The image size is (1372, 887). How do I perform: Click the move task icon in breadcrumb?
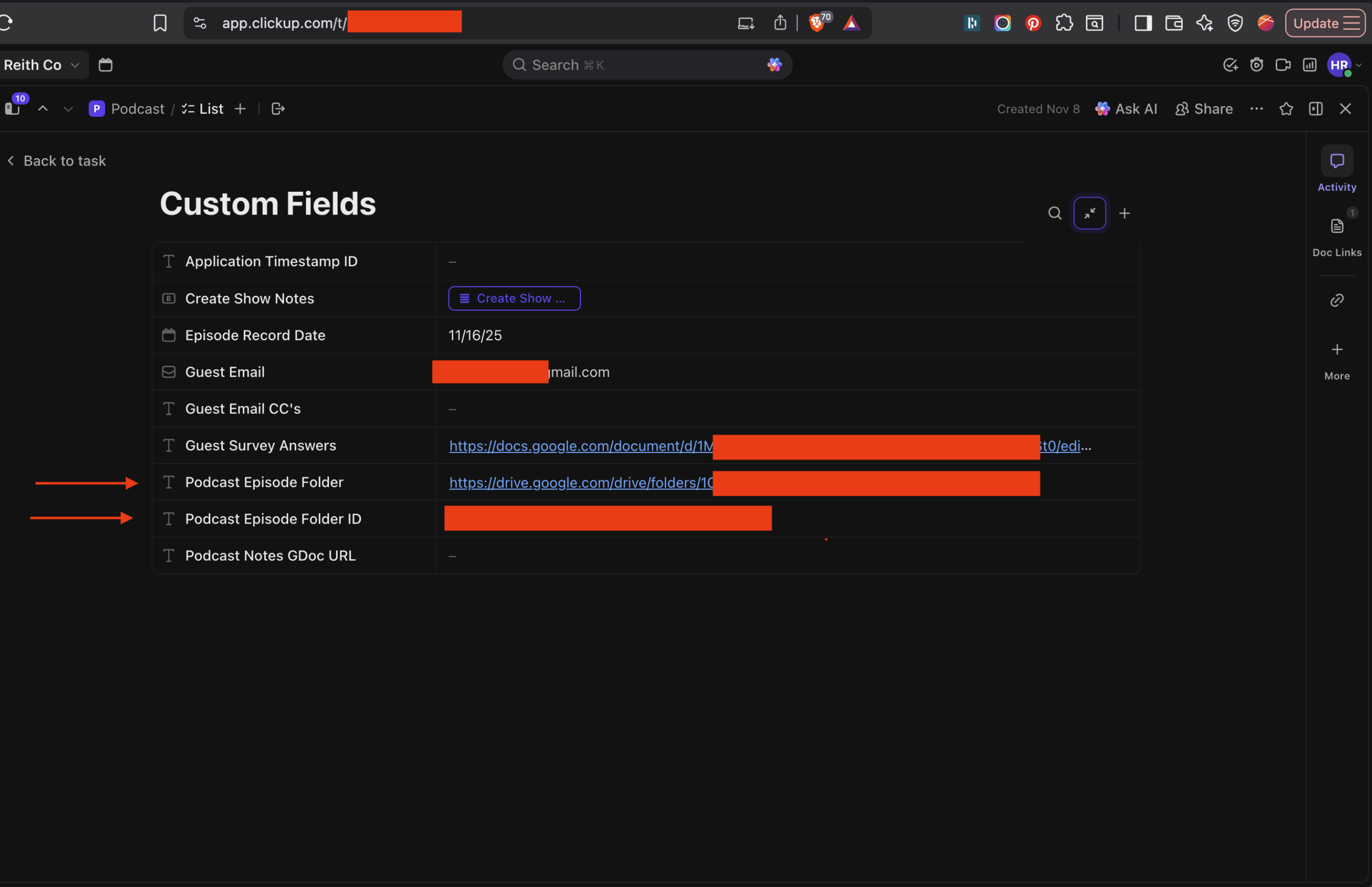coord(278,109)
